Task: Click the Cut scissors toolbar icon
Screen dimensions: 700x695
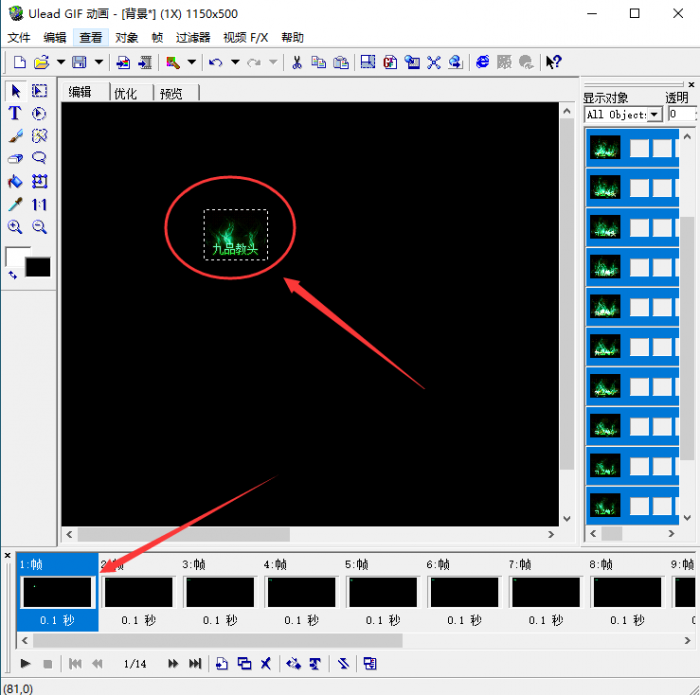Action: (x=296, y=62)
